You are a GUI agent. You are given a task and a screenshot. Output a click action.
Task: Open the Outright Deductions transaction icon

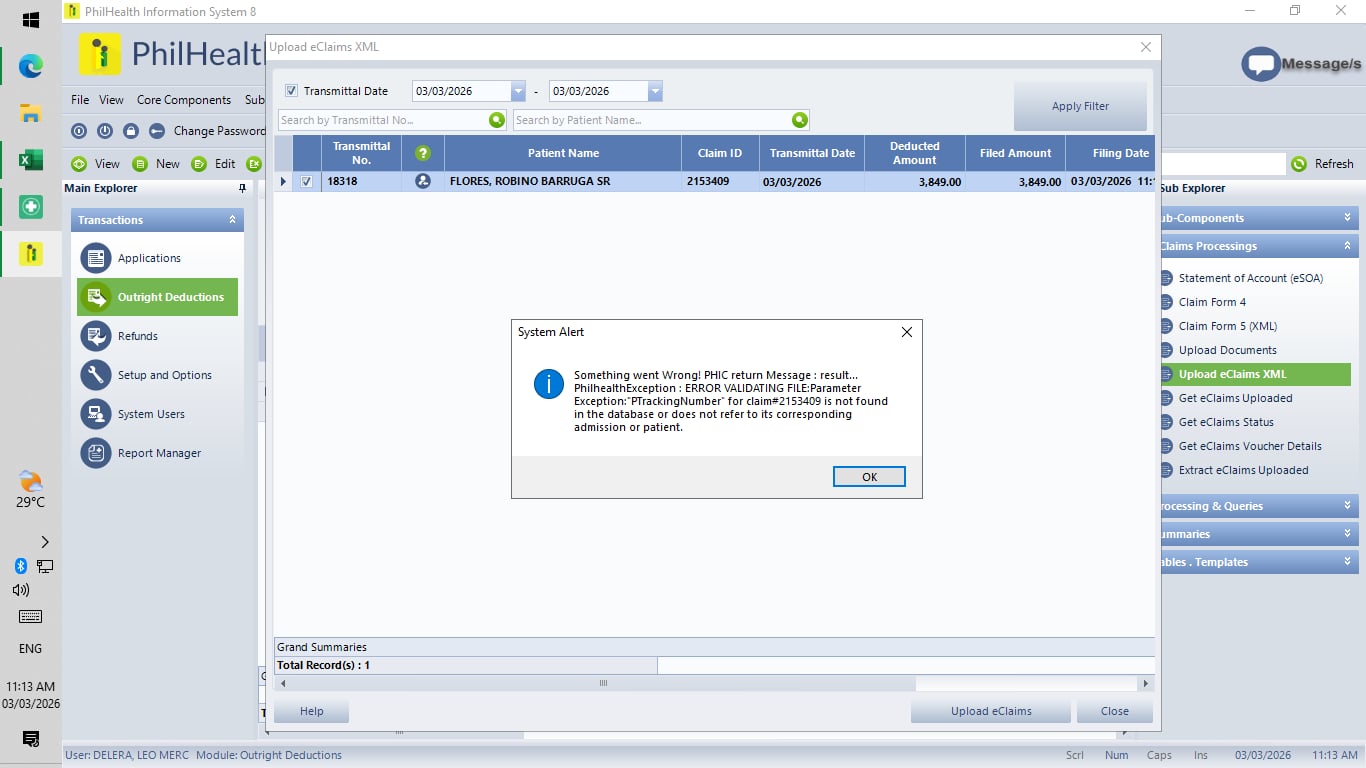pos(96,297)
